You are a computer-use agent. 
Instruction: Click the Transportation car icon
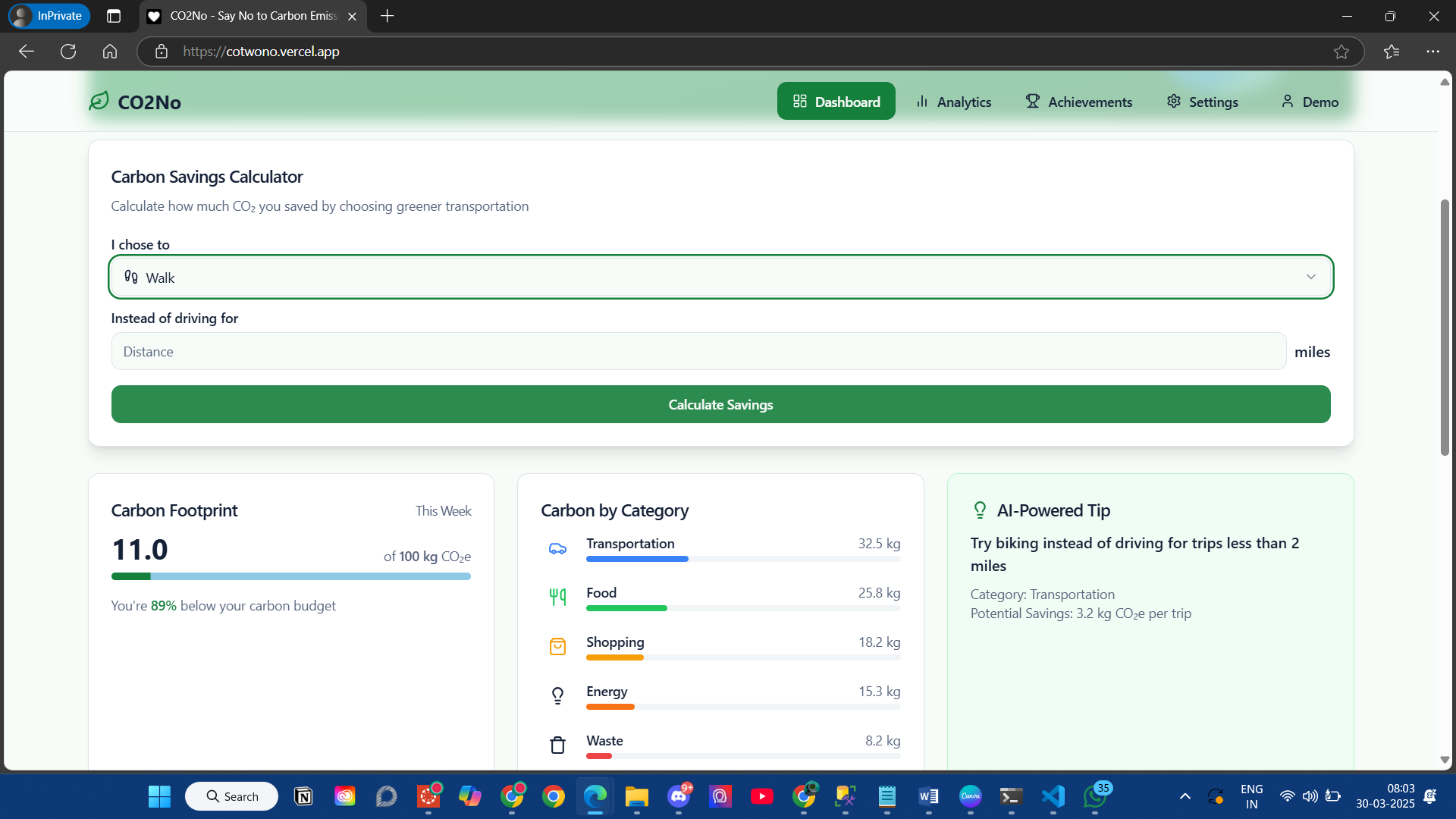557,549
